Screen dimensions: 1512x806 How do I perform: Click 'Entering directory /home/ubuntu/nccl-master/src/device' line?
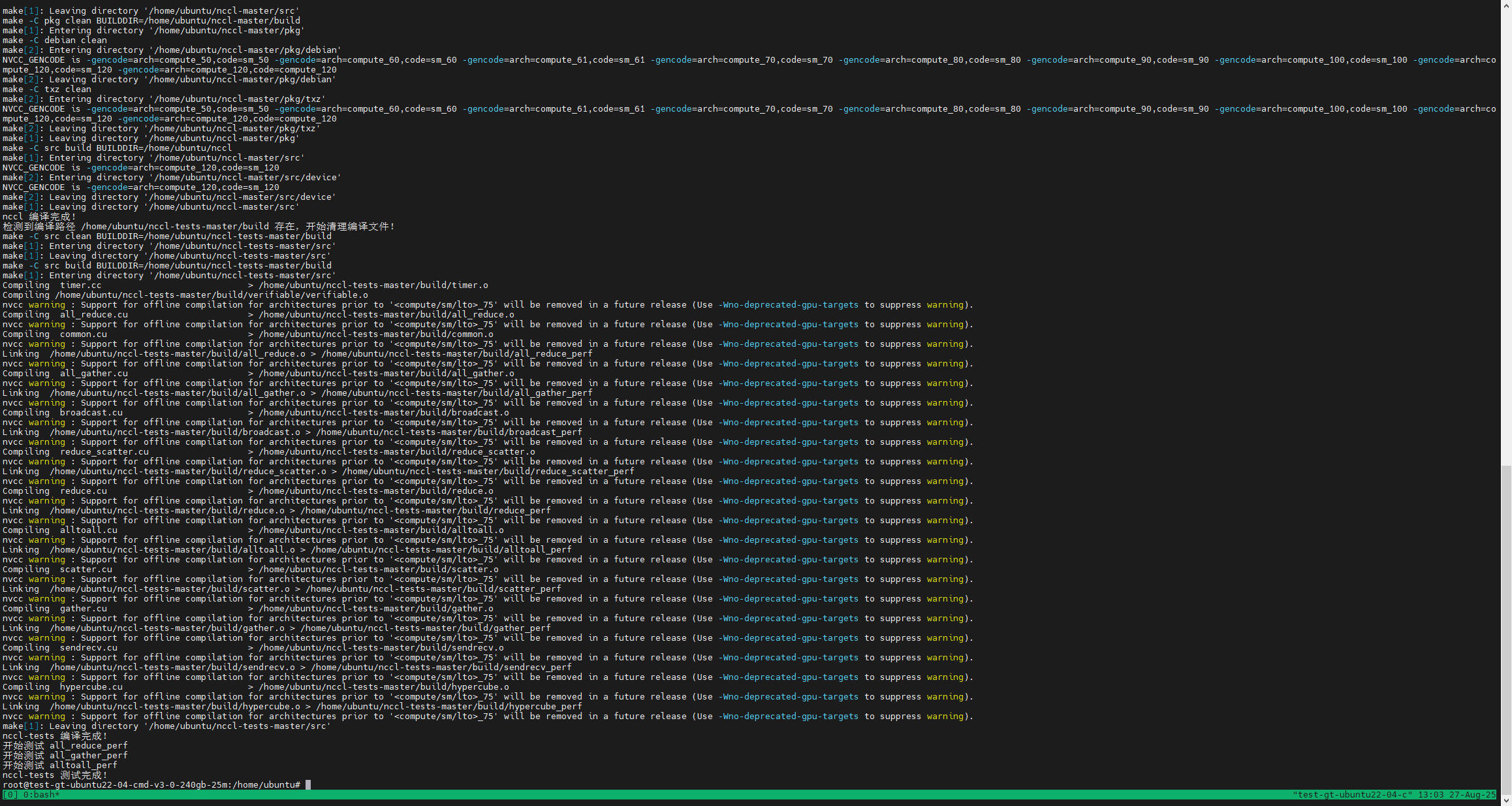pos(172,178)
